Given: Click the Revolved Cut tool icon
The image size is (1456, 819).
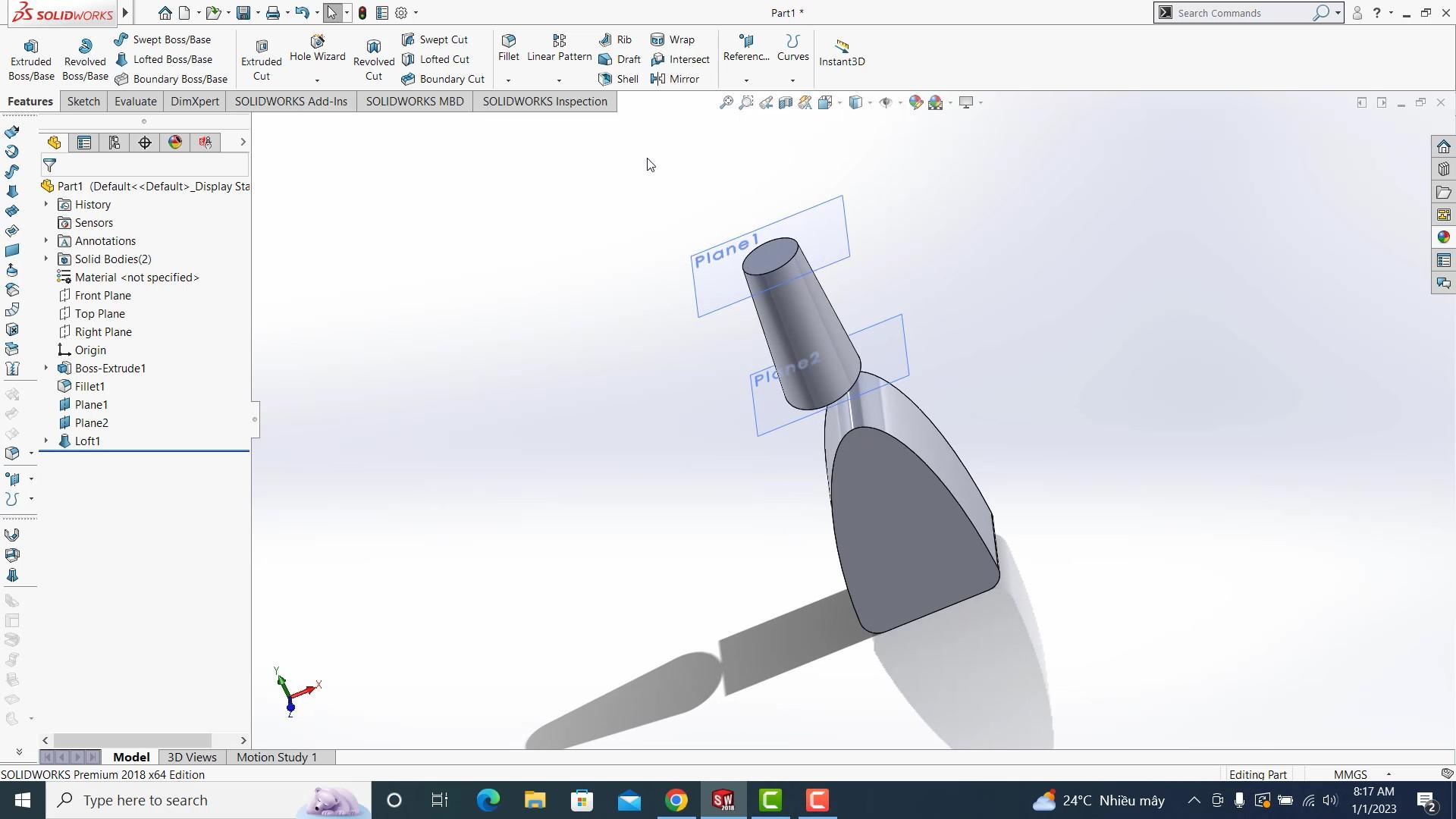Looking at the screenshot, I should click(373, 47).
